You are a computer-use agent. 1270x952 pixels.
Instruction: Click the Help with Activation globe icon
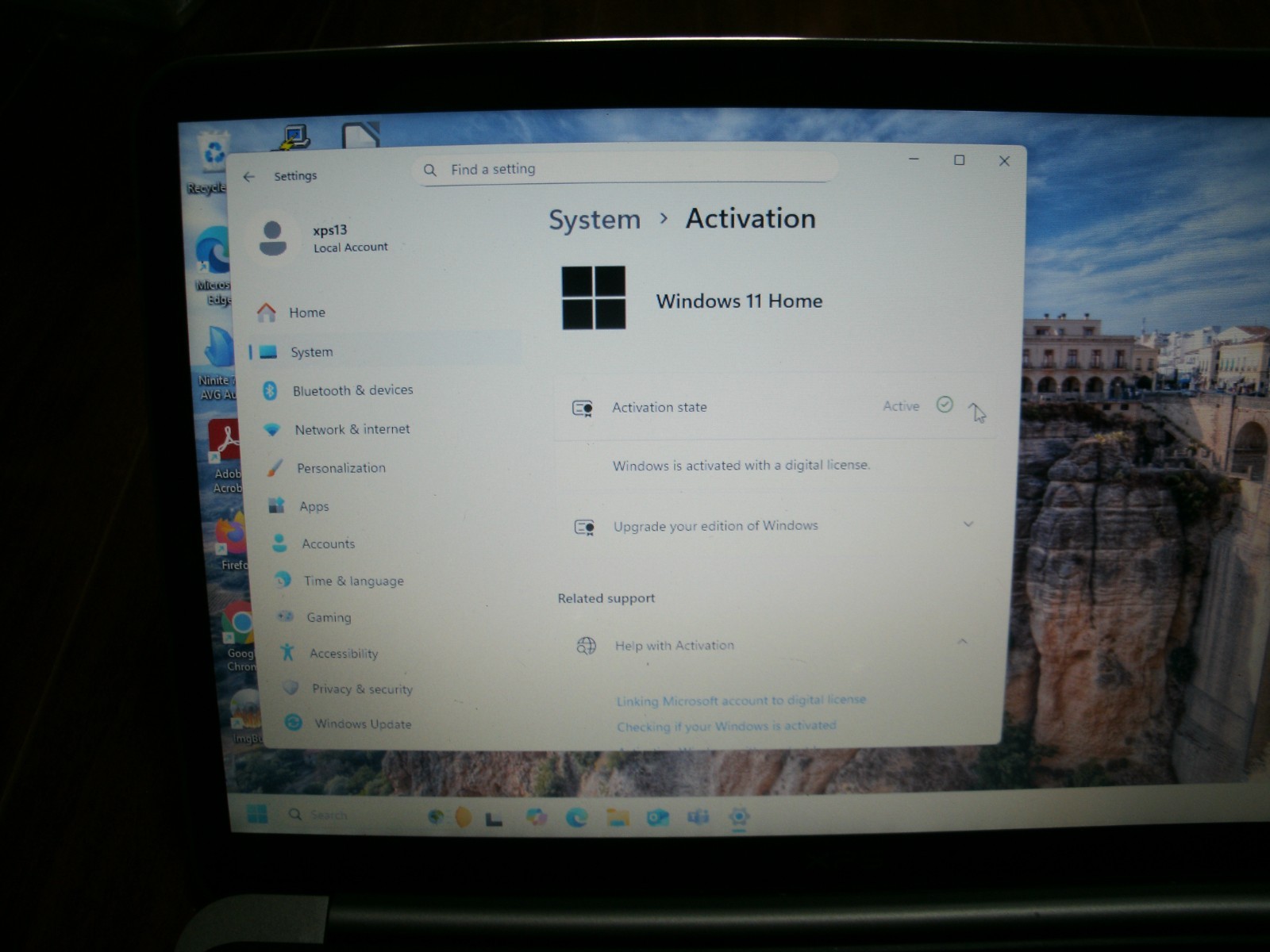click(x=586, y=646)
